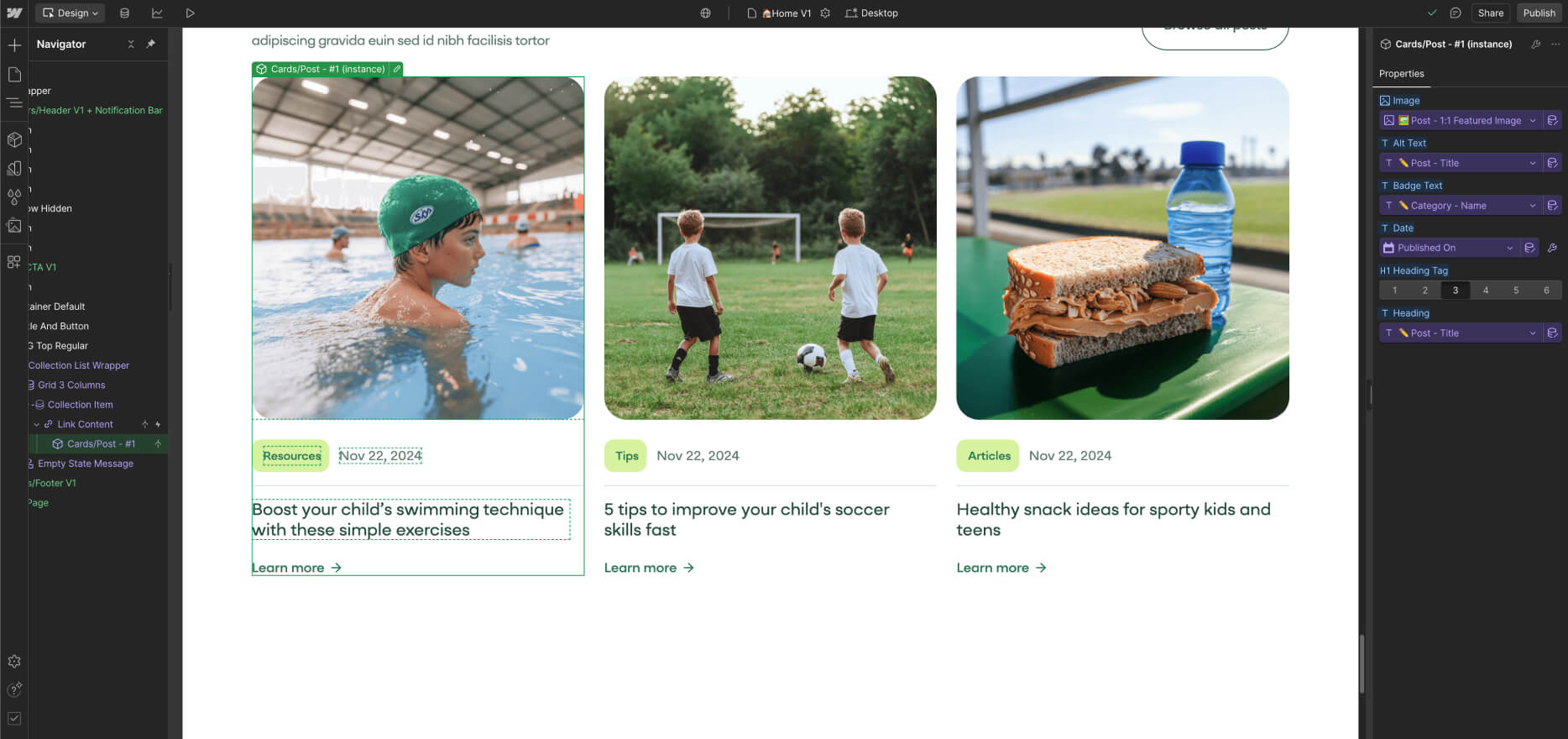Open the Add elements plus panel
Viewport: 1568px width, 739px height.
pos(14,45)
